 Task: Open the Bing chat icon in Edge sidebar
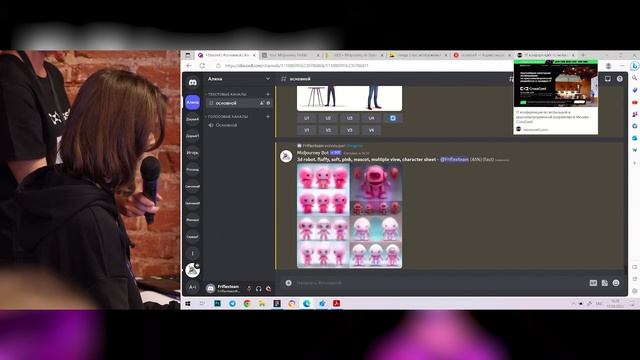click(x=634, y=66)
